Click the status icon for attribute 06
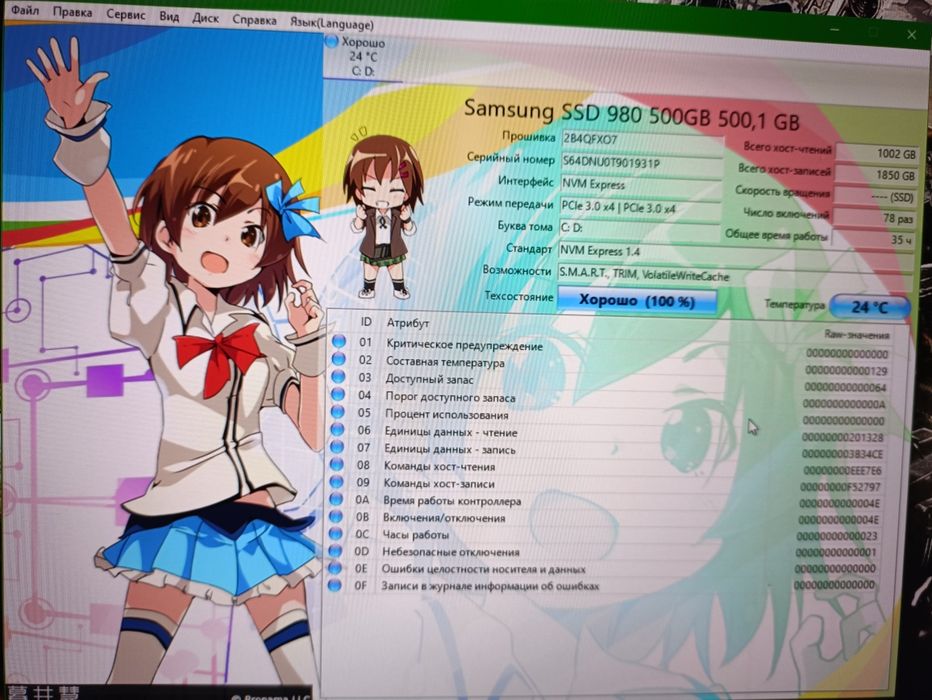 tap(337, 428)
